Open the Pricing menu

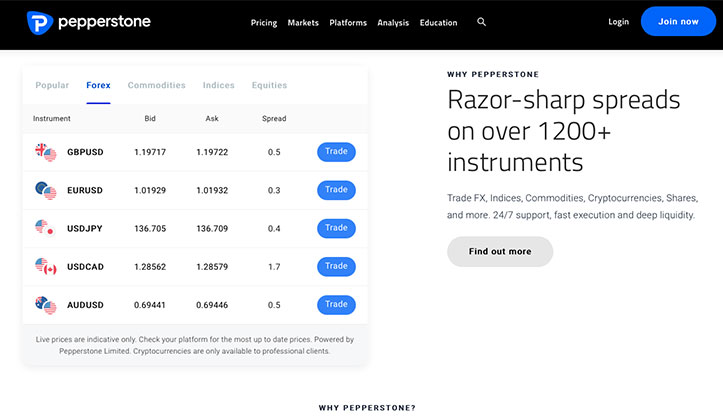click(x=264, y=23)
